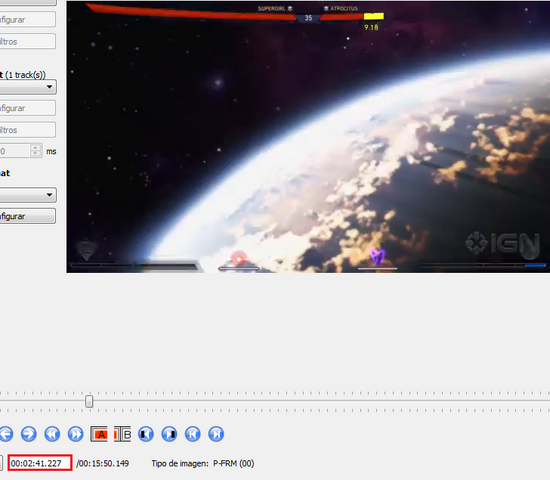Set selection start marker A
550x480 pixels.
[99, 434]
